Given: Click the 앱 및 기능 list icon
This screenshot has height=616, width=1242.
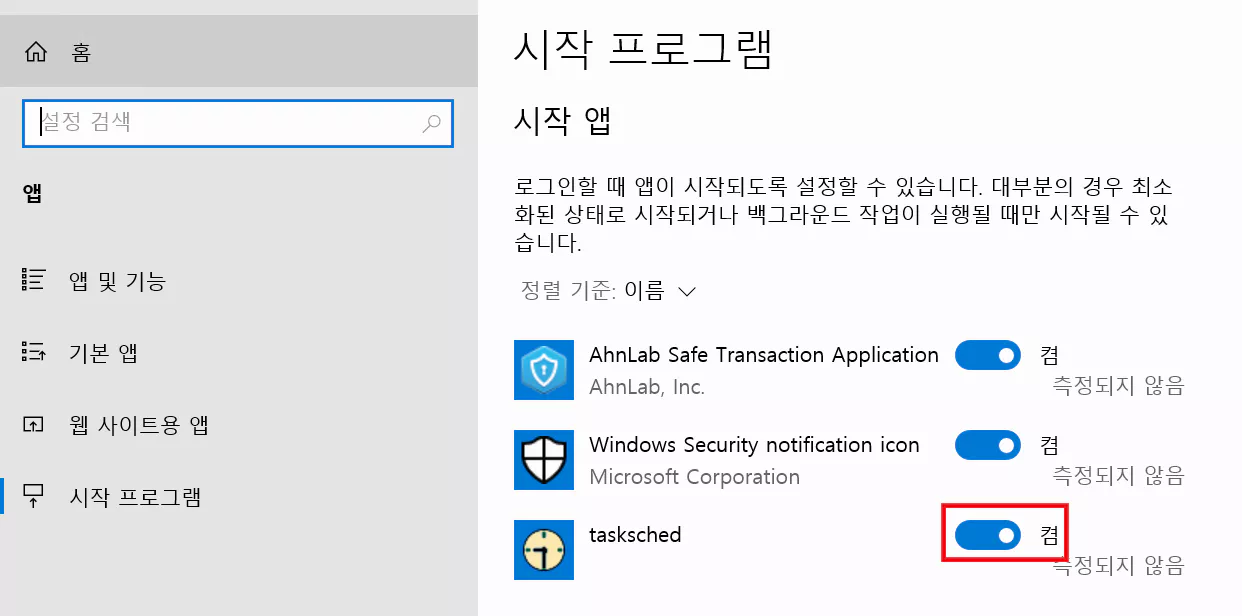Looking at the screenshot, I should (33, 280).
